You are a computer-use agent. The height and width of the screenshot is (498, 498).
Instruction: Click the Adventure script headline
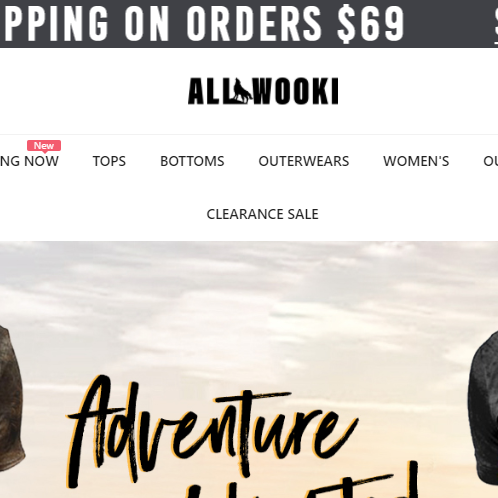(212, 432)
